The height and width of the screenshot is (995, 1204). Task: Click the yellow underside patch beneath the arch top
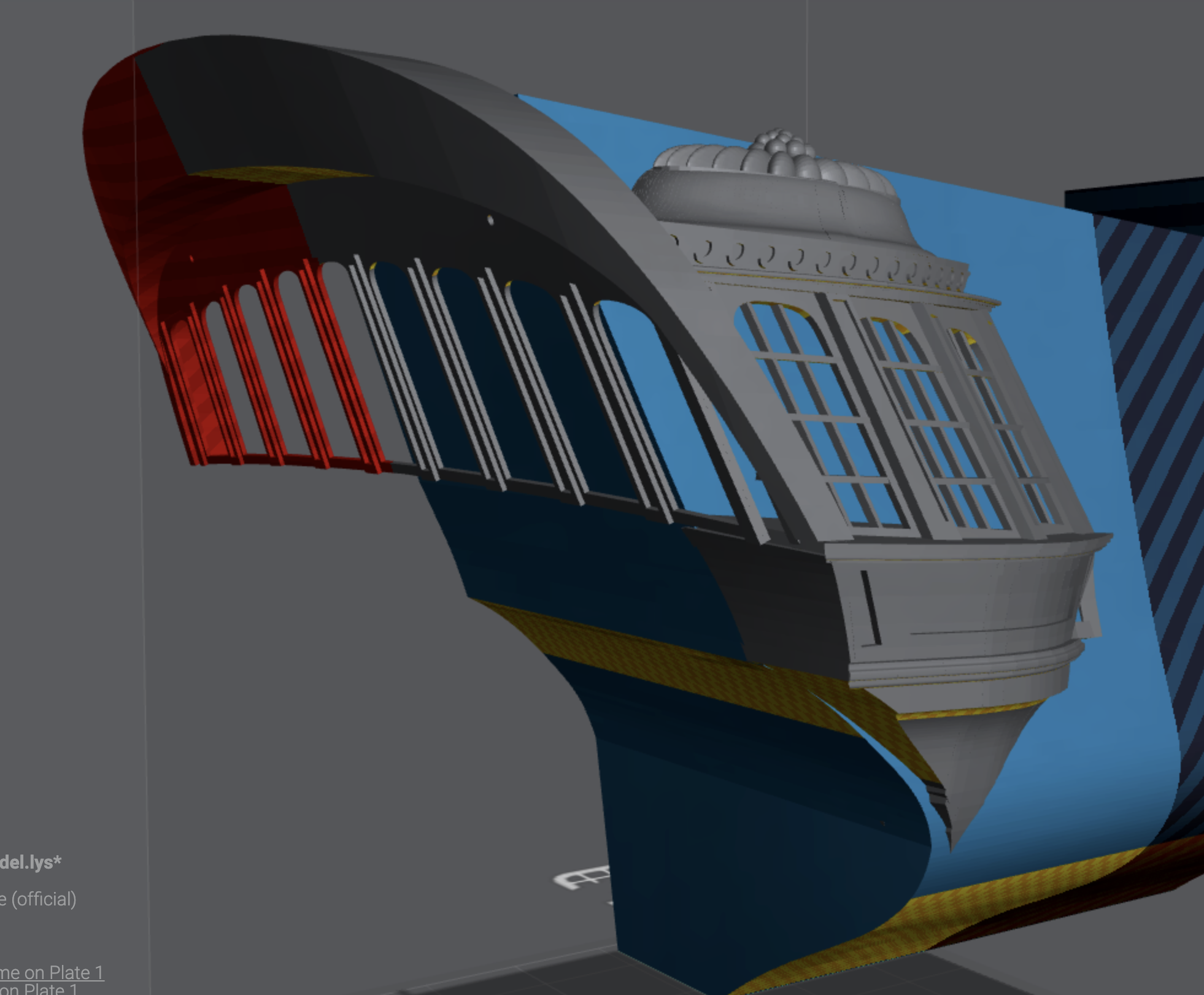point(276,175)
